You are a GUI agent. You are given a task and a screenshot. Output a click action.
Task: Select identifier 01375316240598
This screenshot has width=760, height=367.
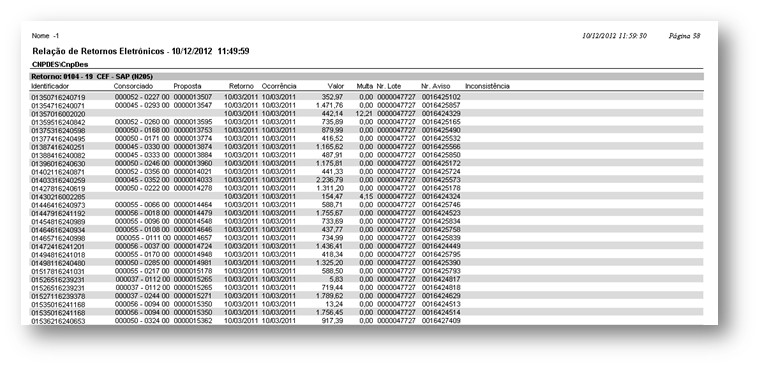pyautogui.click(x=58, y=130)
